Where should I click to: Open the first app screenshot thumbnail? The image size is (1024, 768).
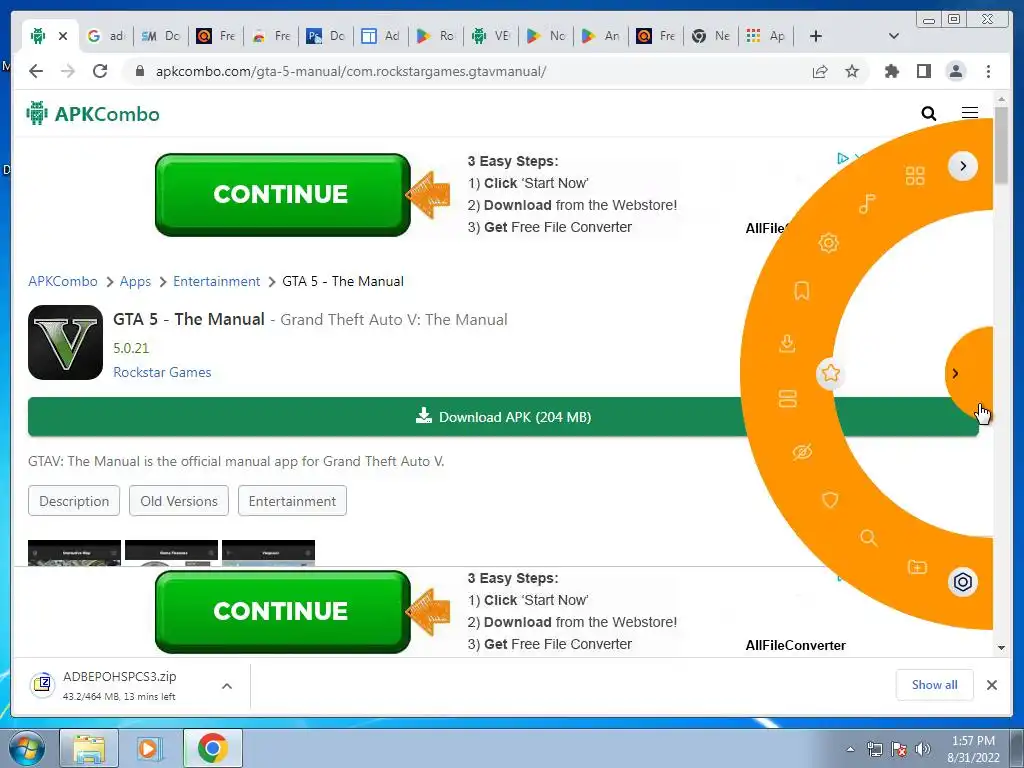pyautogui.click(x=74, y=552)
